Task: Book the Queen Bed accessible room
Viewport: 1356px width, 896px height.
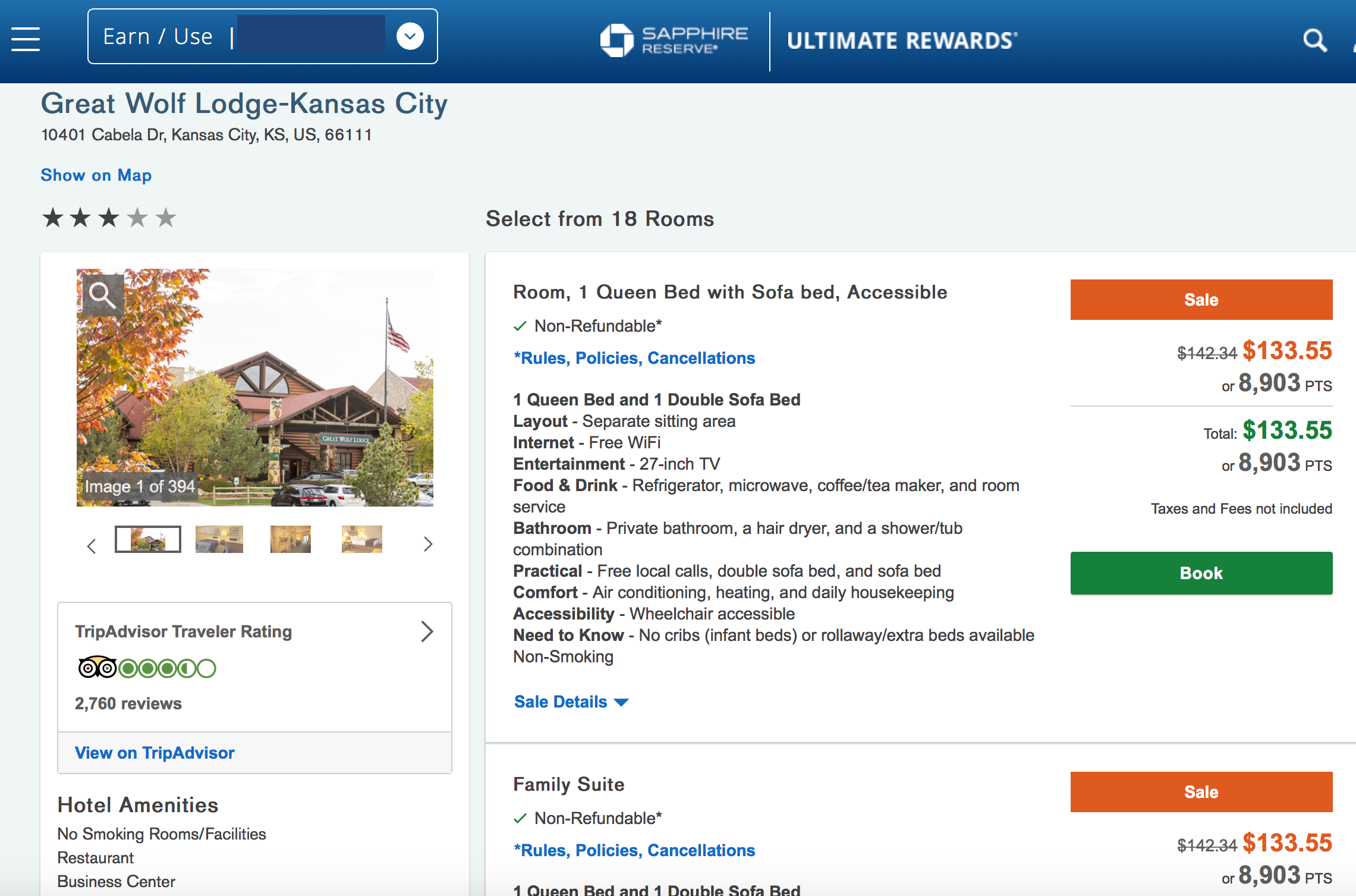Action: point(1201,573)
